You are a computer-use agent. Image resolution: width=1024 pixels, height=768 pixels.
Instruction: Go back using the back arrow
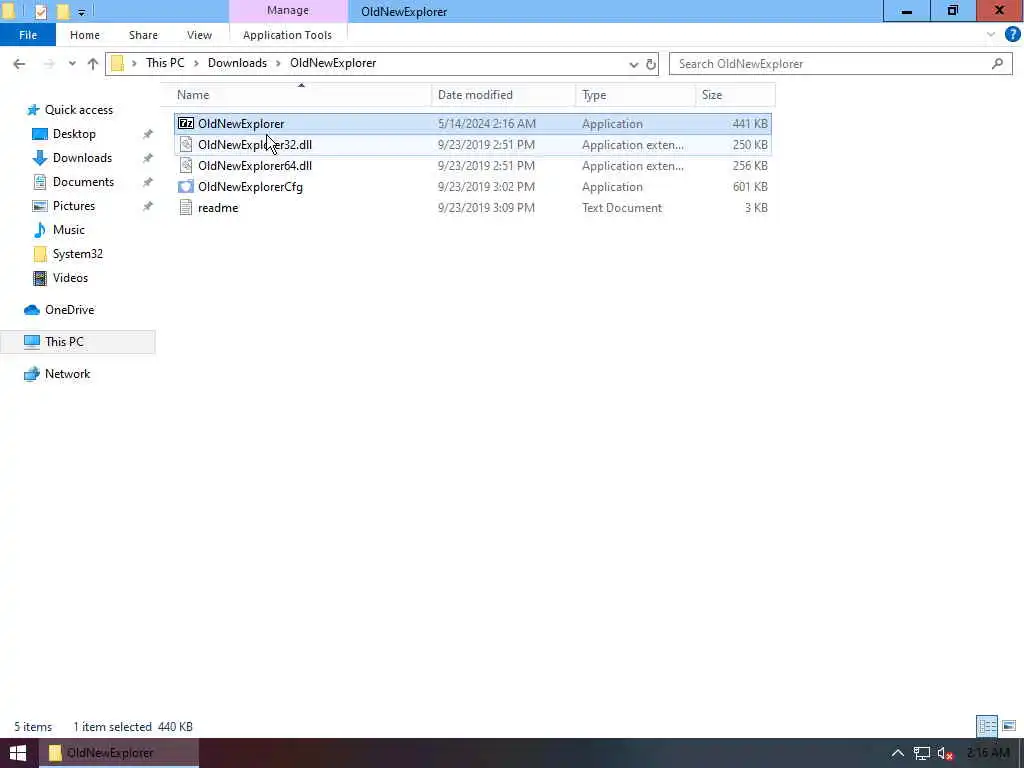click(19, 63)
